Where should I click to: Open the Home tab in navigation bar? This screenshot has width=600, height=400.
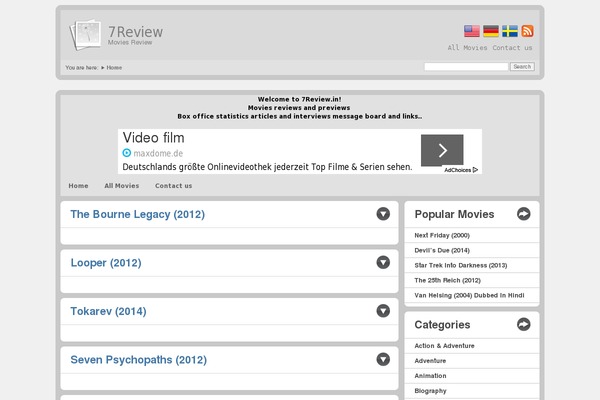[78, 186]
